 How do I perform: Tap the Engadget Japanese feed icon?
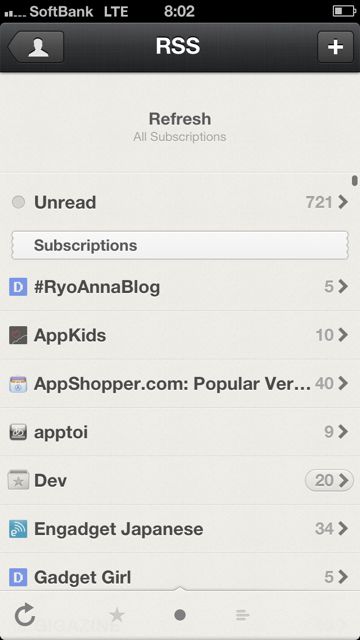click(x=18, y=529)
